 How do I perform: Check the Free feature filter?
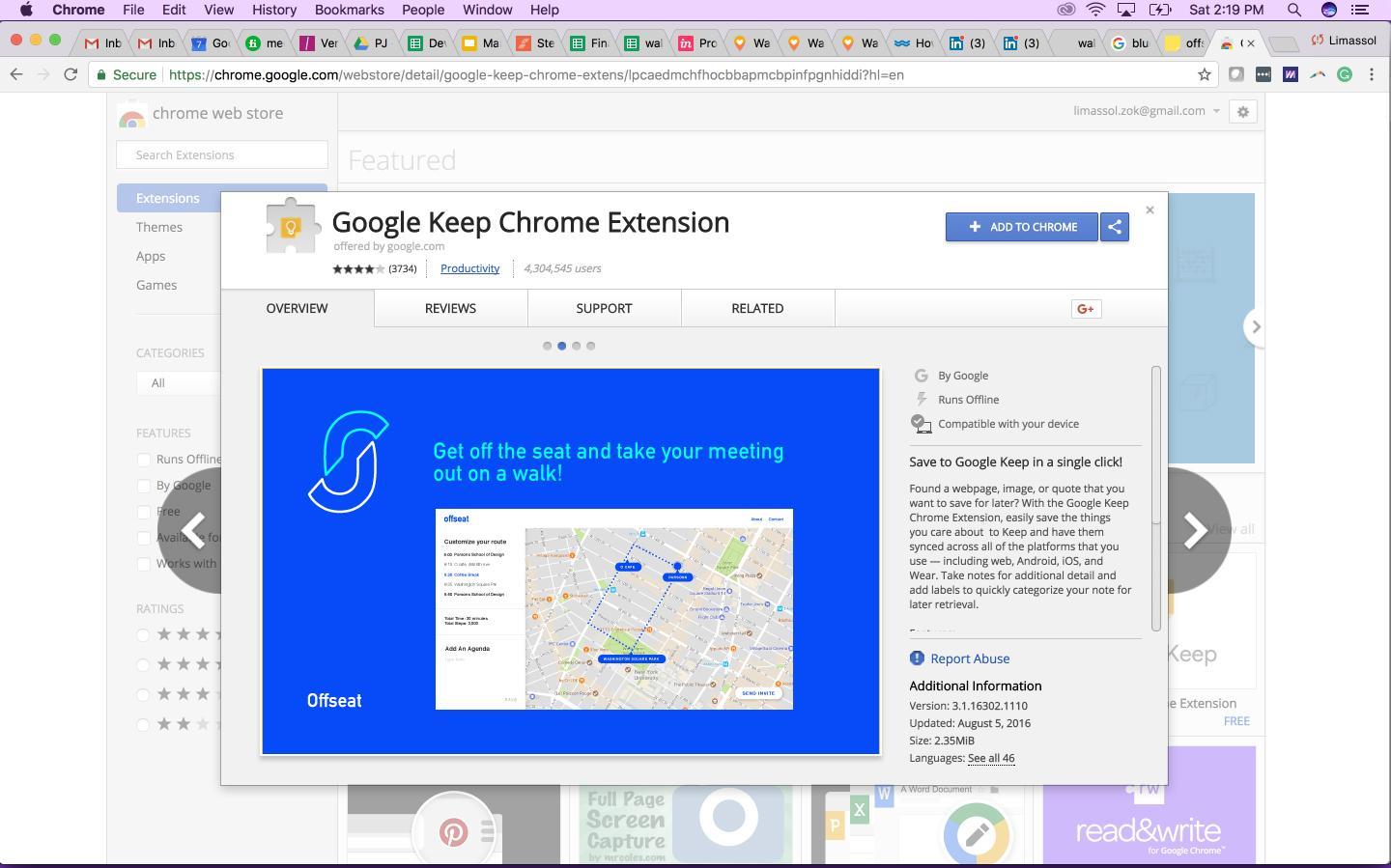(x=144, y=512)
